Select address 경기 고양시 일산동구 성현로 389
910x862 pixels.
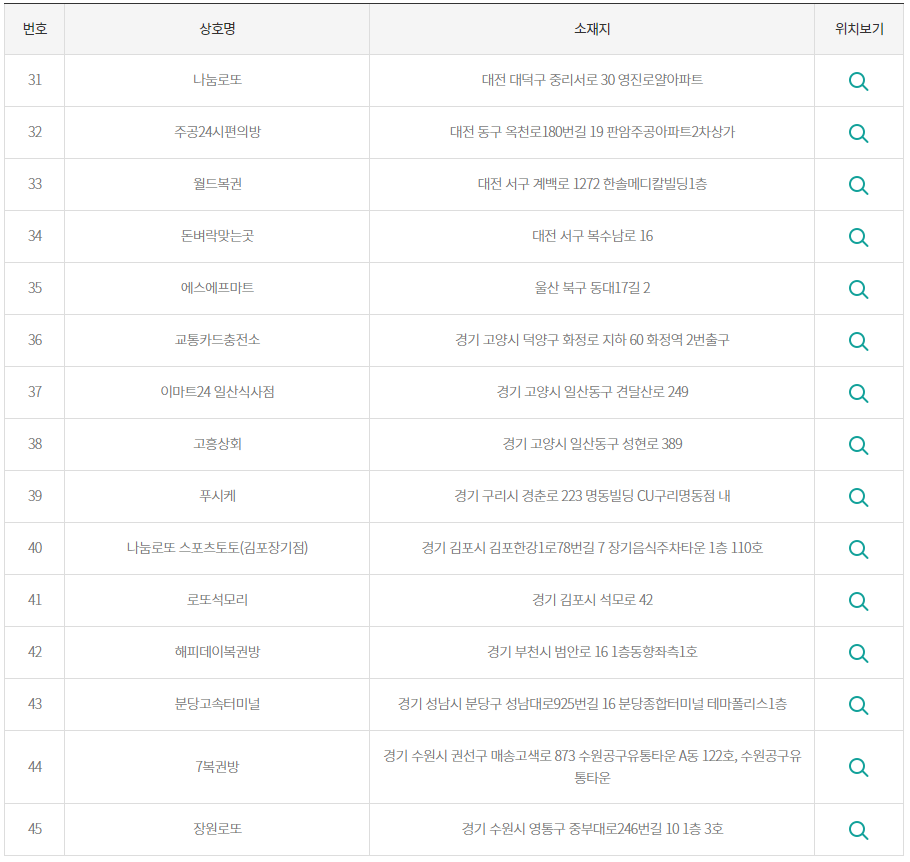pos(592,444)
